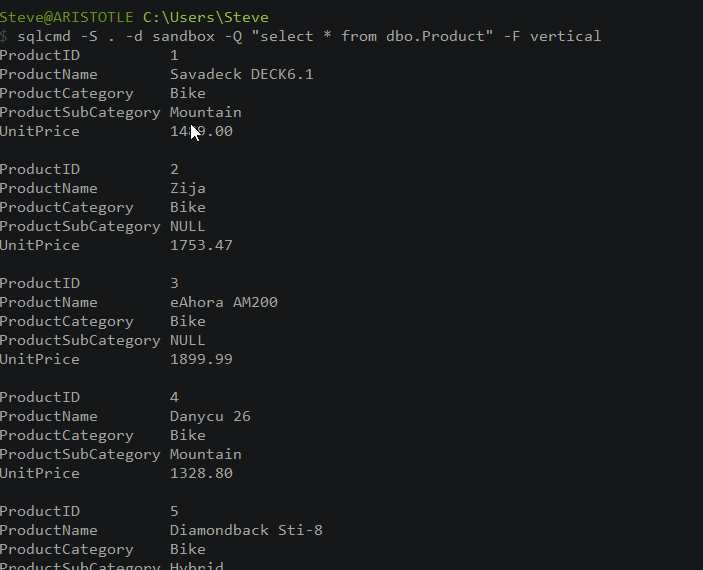Click product name Diamondback Sti-8
Viewport: 703px width, 570px height.
(246, 530)
